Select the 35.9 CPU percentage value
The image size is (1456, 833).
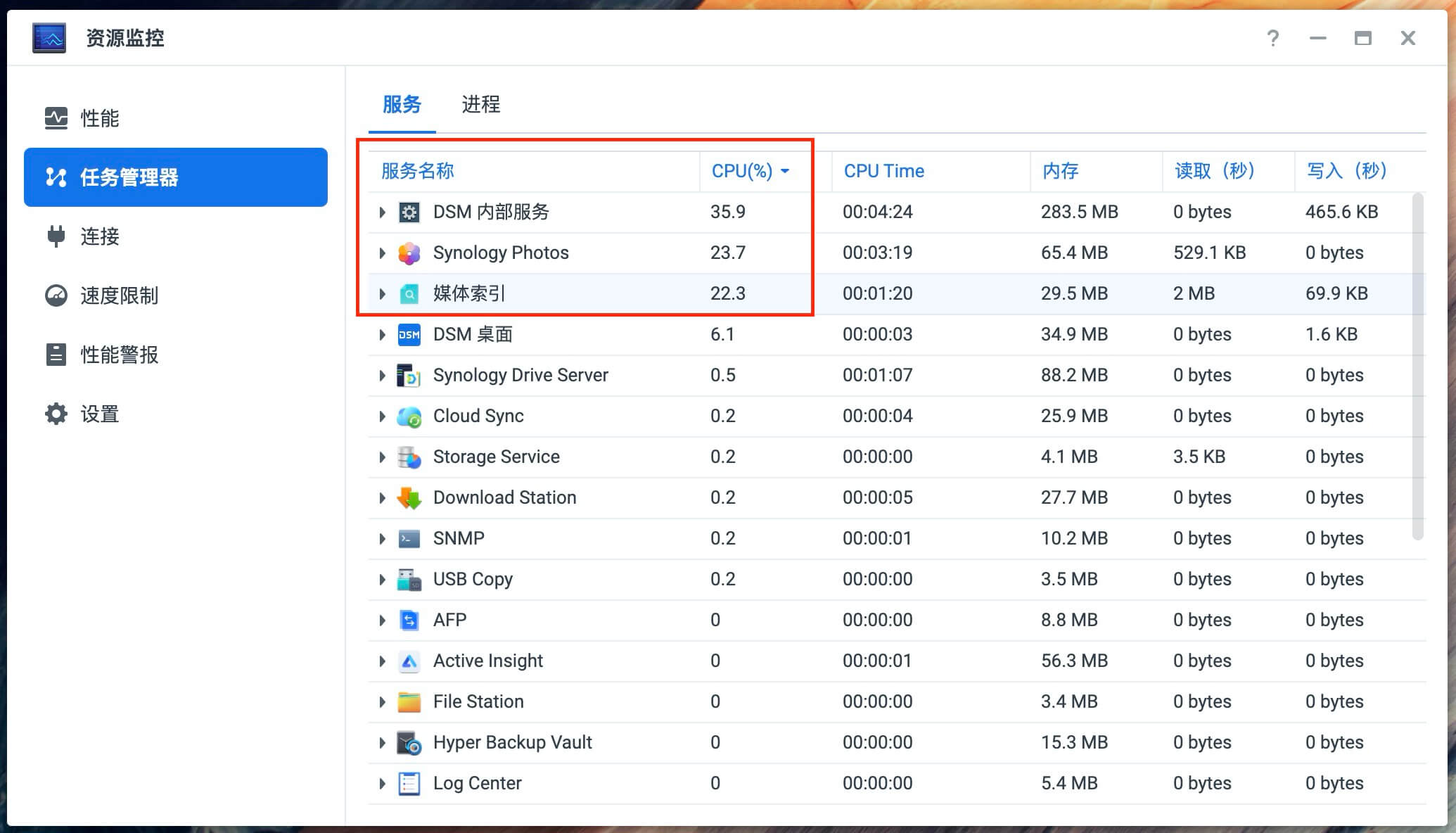tap(728, 212)
